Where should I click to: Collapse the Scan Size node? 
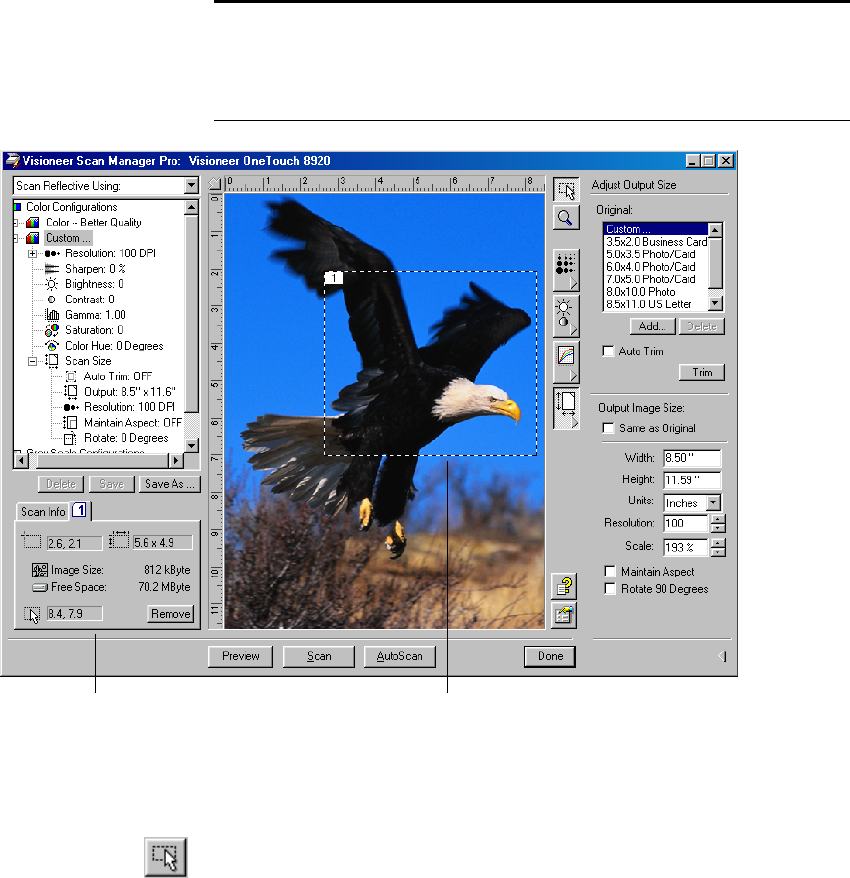tap(32, 361)
